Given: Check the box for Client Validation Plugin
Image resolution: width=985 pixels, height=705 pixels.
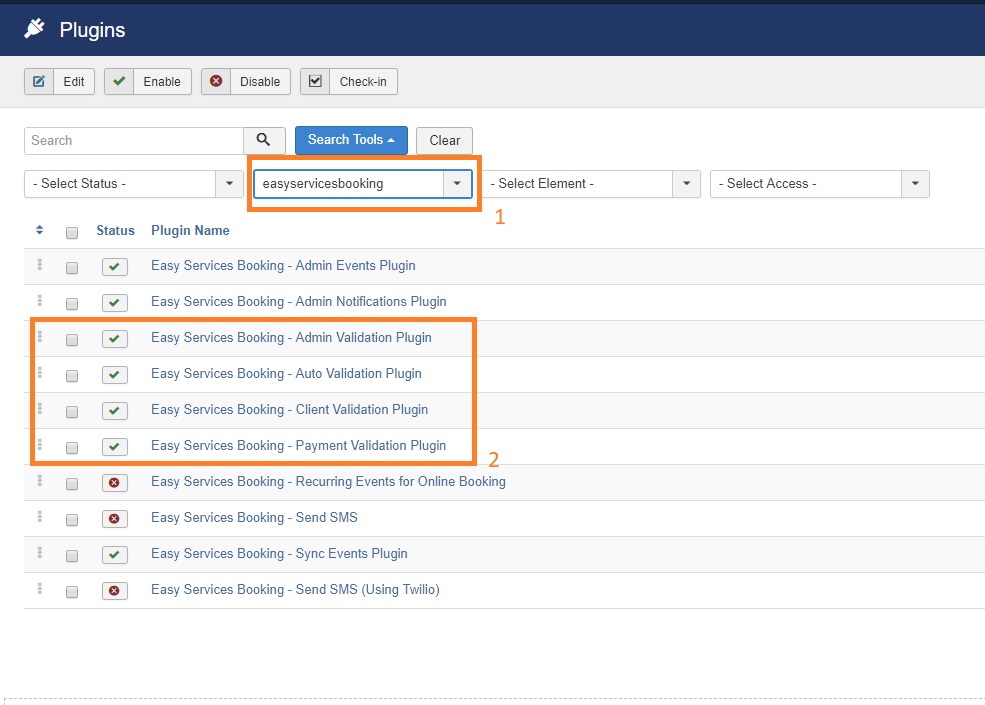Looking at the screenshot, I should tap(72, 412).
